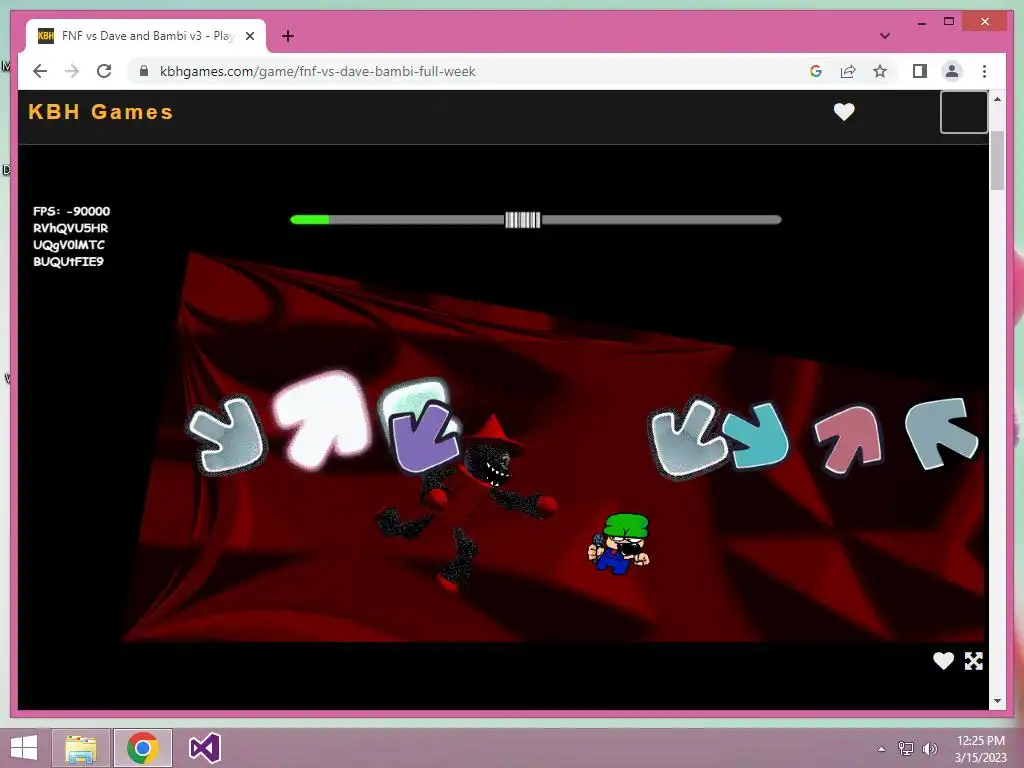1024x768 pixels.
Task: Click the heart icon in site header
Action: click(x=844, y=112)
